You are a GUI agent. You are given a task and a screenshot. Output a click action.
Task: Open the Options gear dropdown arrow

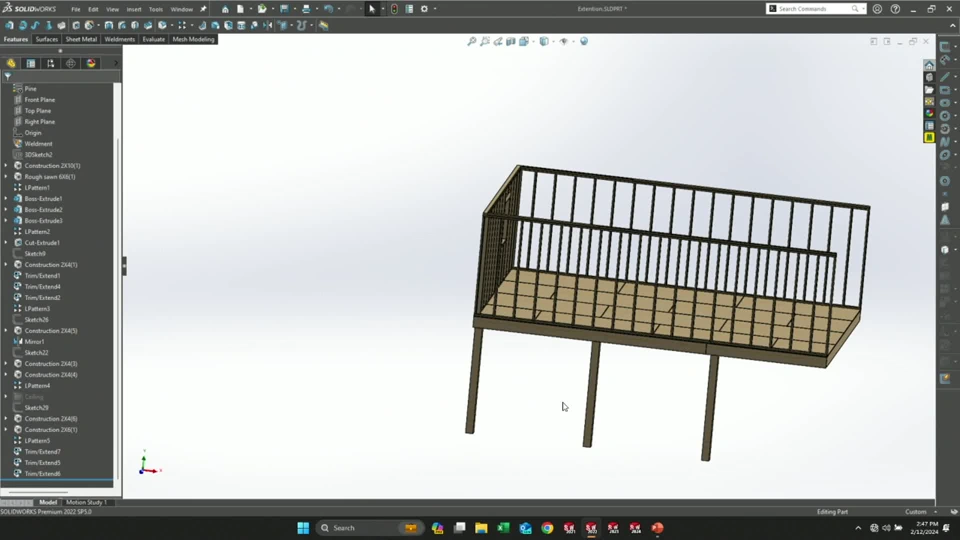(x=435, y=9)
